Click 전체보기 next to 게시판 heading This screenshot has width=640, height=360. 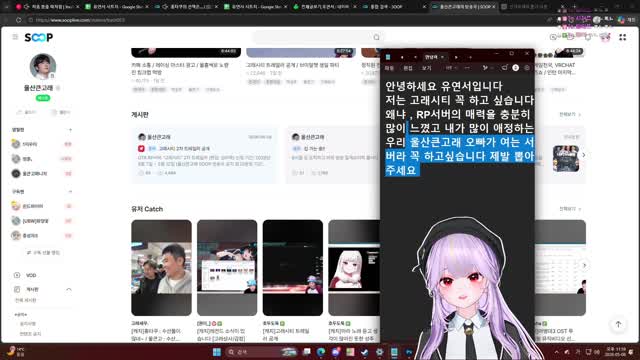pyautogui.click(x=570, y=115)
